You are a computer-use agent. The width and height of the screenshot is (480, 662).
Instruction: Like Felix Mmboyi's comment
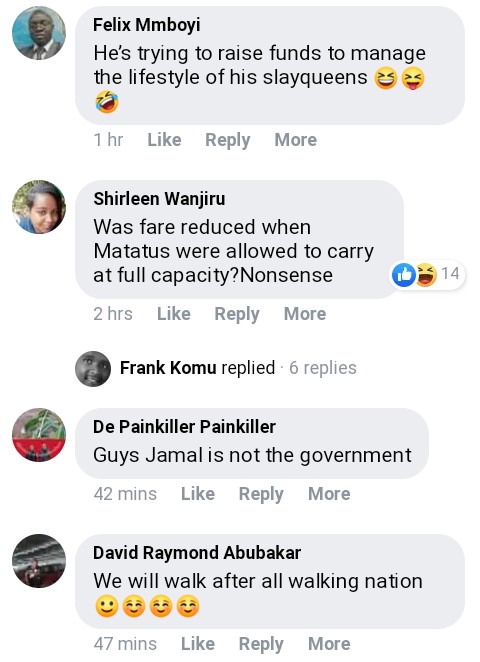[x=164, y=140]
